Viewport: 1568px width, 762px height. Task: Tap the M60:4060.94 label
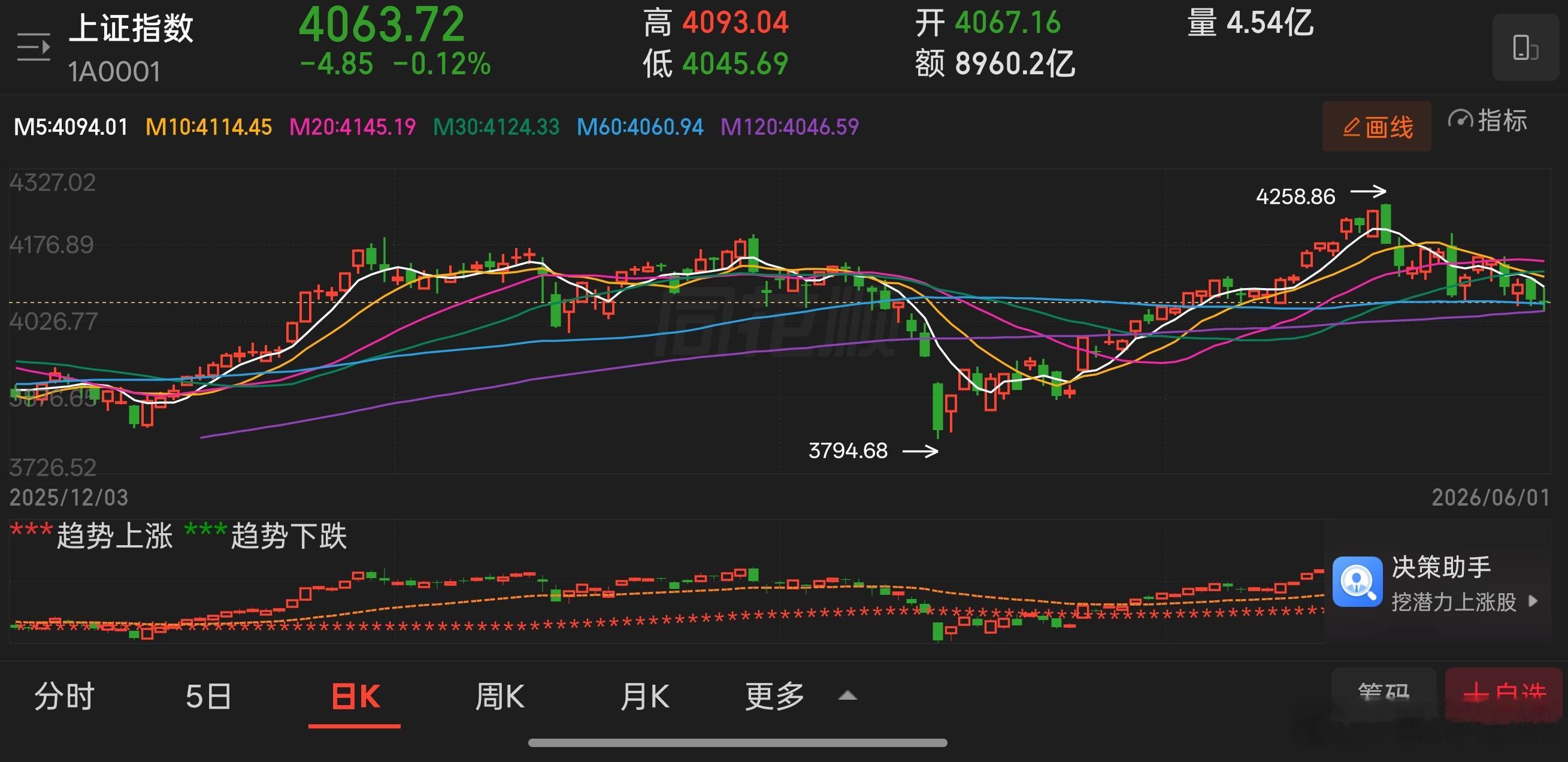(640, 127)
